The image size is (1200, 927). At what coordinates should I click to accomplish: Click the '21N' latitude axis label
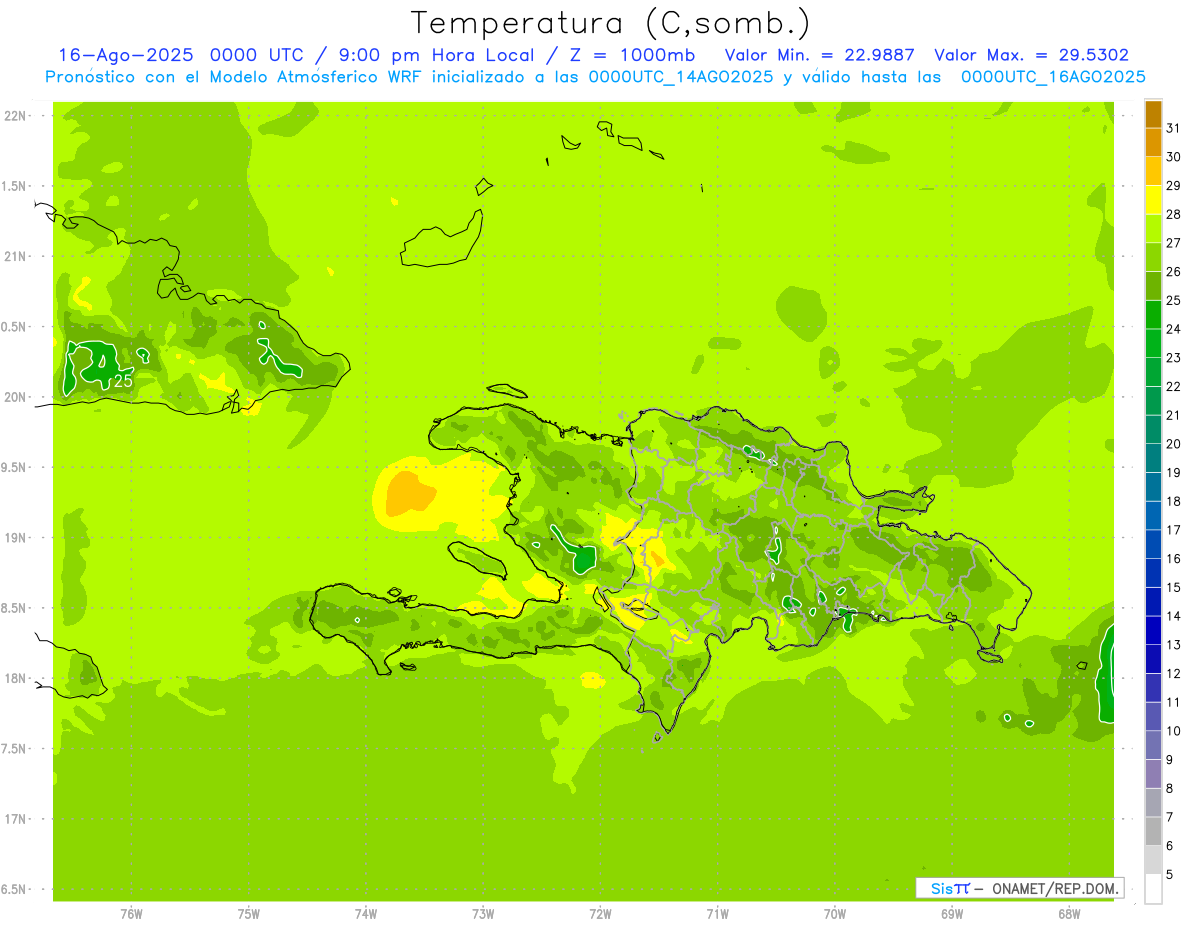[x=17, y=256]
